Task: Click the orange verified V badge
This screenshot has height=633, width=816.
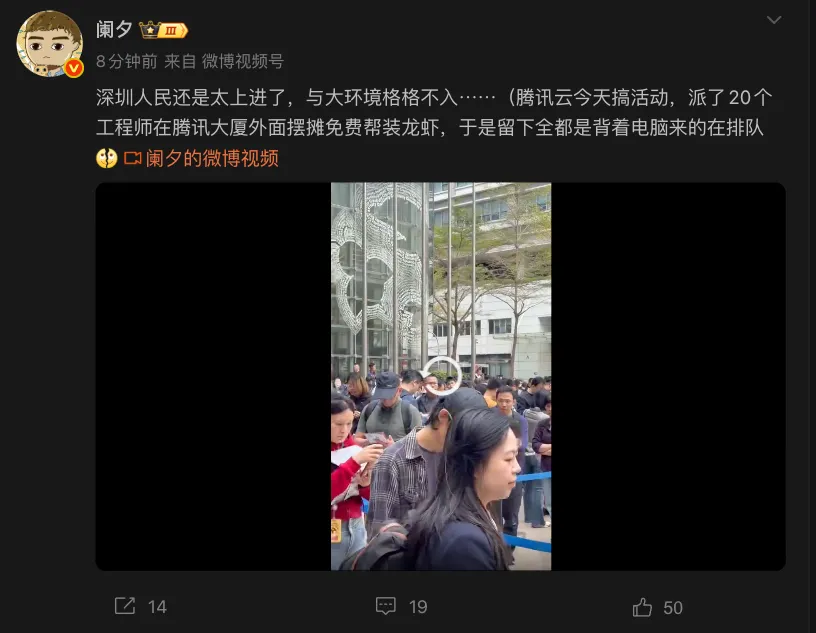Action: [x=74, y=68]
